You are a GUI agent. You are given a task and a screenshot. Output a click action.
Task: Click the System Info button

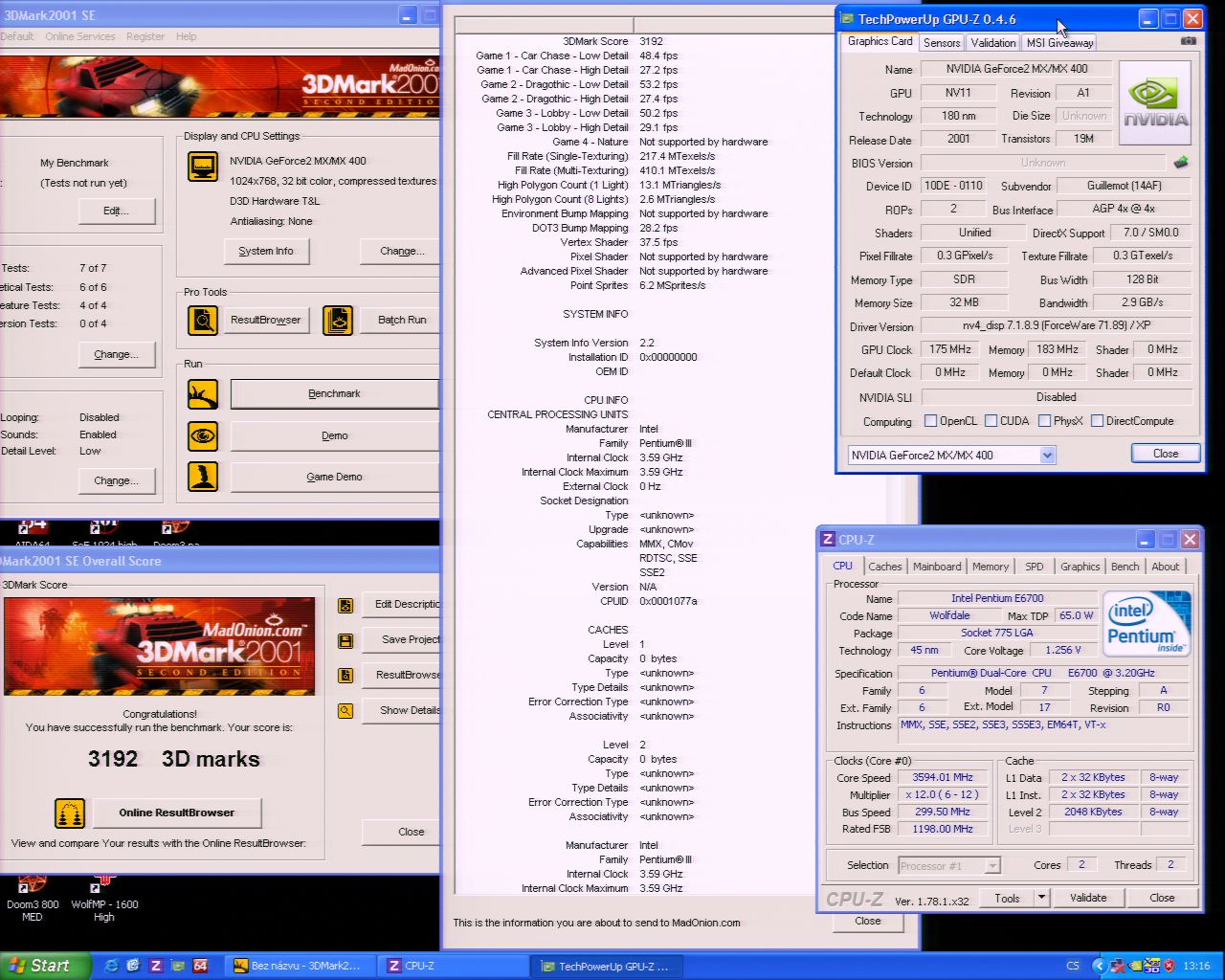(x=266, y=251)
